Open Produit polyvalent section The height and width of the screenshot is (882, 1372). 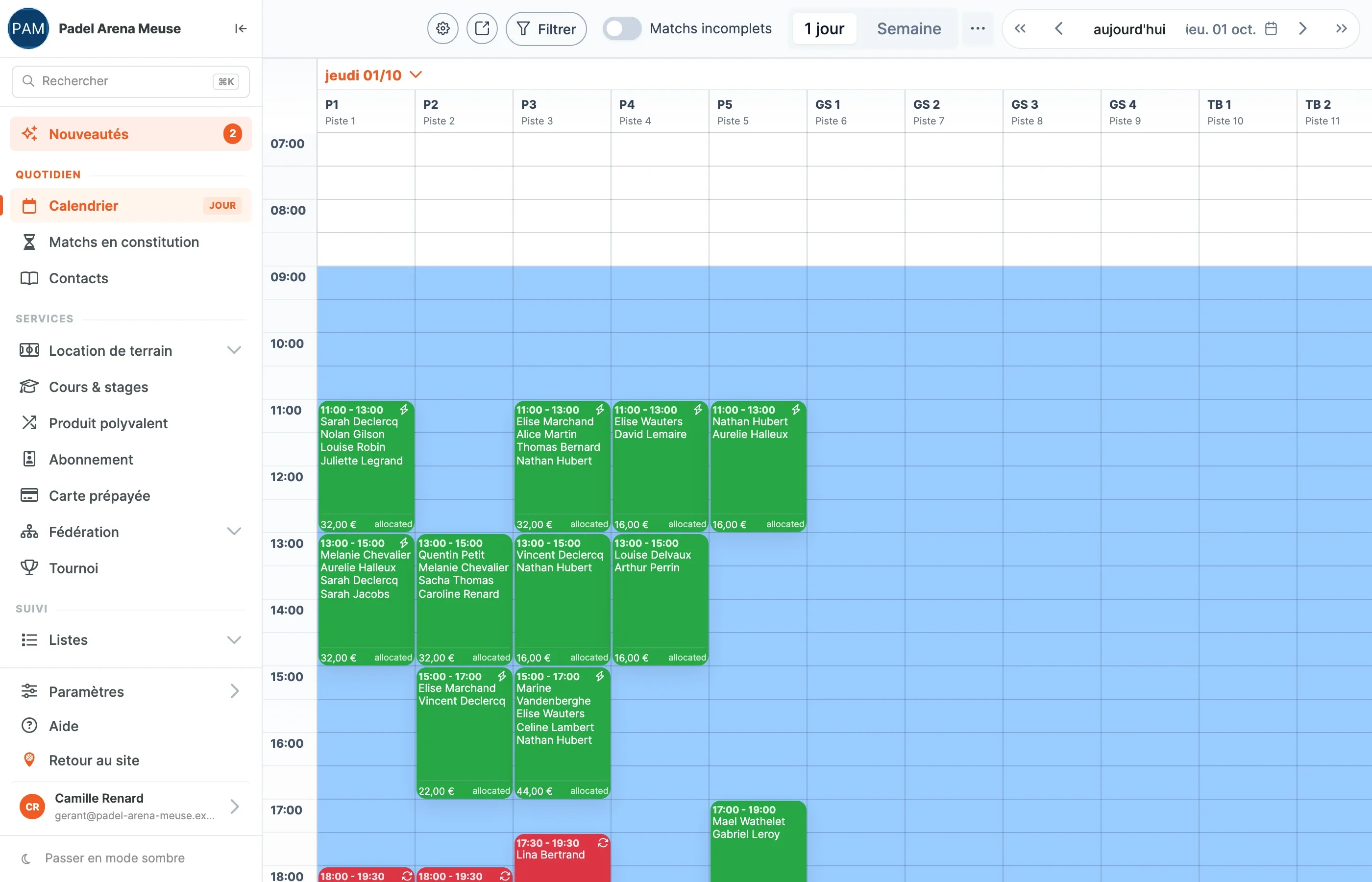tap(130, 423)
